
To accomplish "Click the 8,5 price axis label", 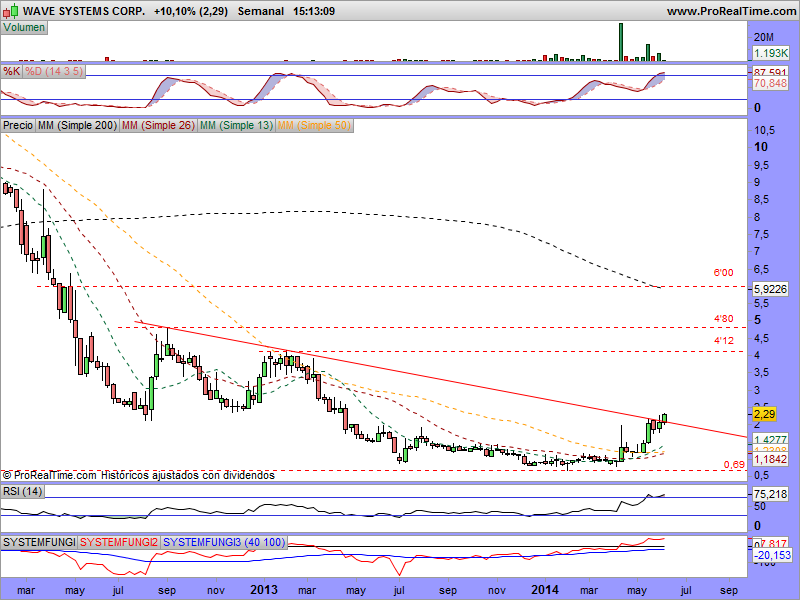I will (x=761, y=199).
